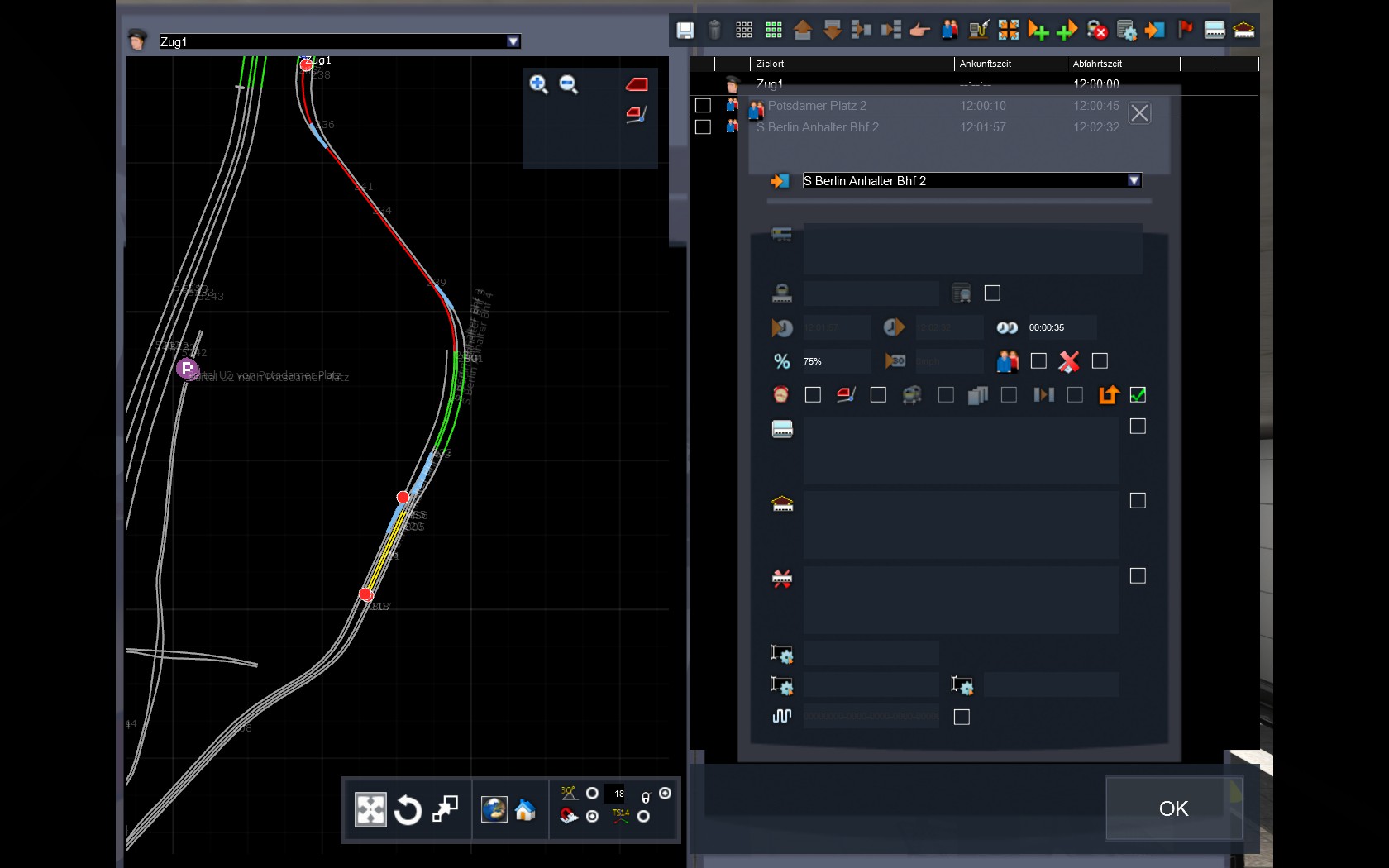Screen dimensions: 1389x868
Task: Zoom in on the track map
Action: [x=538, y=84]
